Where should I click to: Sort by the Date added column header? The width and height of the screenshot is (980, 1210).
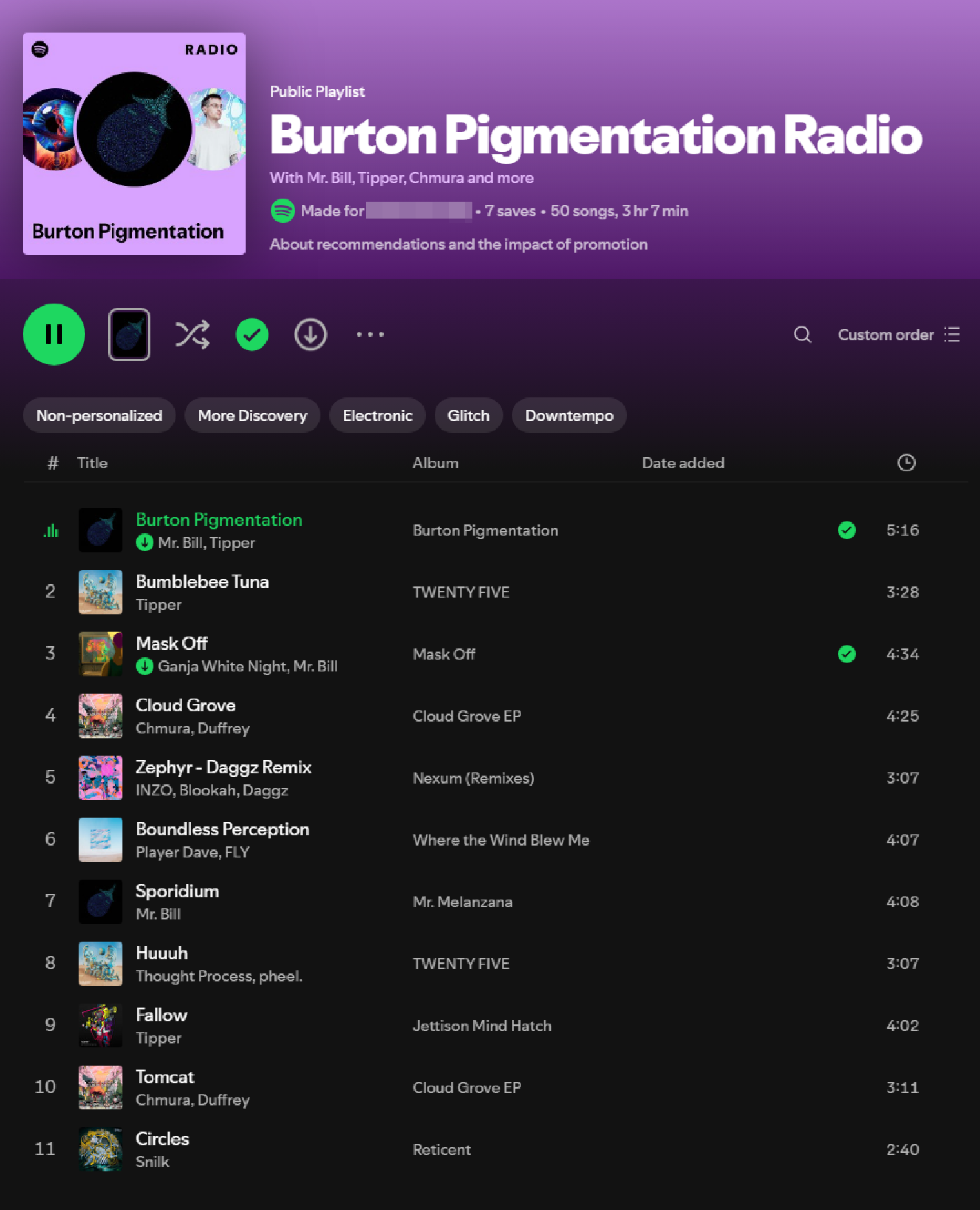(x=683, y=463)
